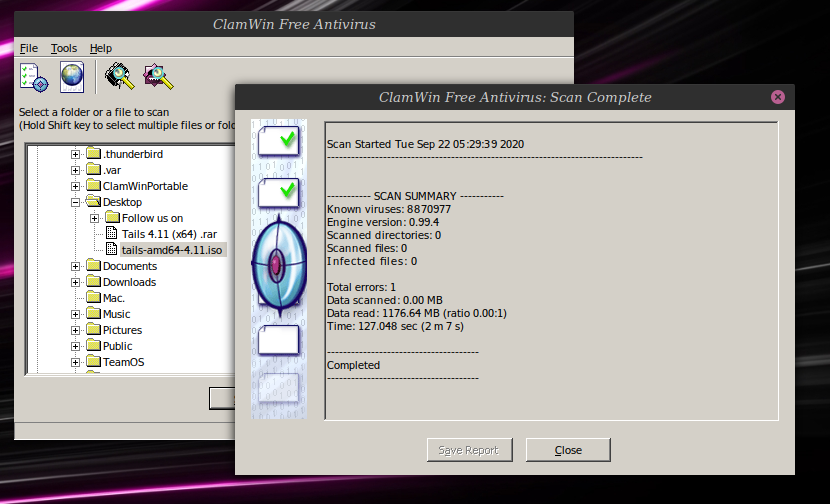Click the 'Infected files: 0' line
The height and width of the screenshot is (504, 830).
click(x=372, y=261)
